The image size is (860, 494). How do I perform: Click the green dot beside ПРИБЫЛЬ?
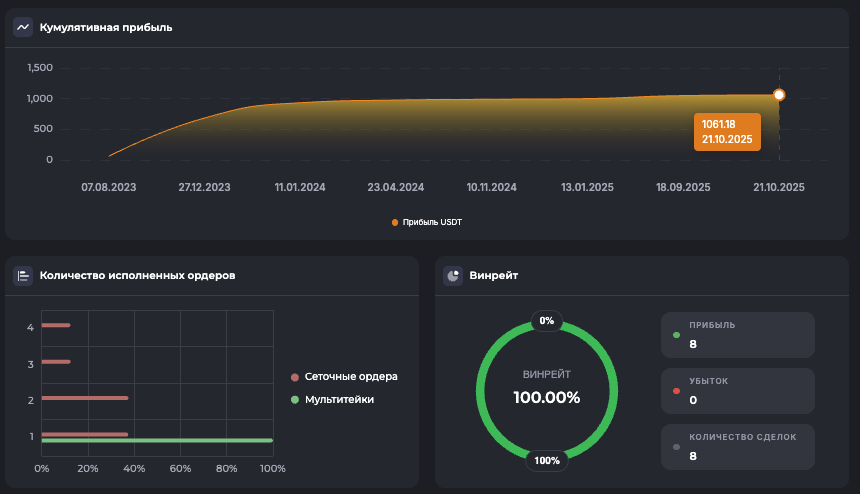677,335
